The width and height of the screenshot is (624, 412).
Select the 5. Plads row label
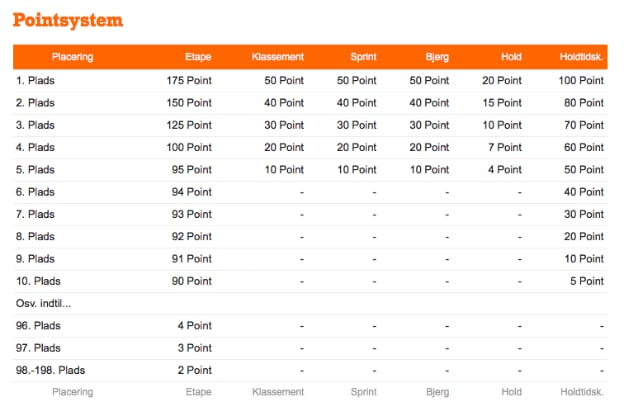coord(35,170)
